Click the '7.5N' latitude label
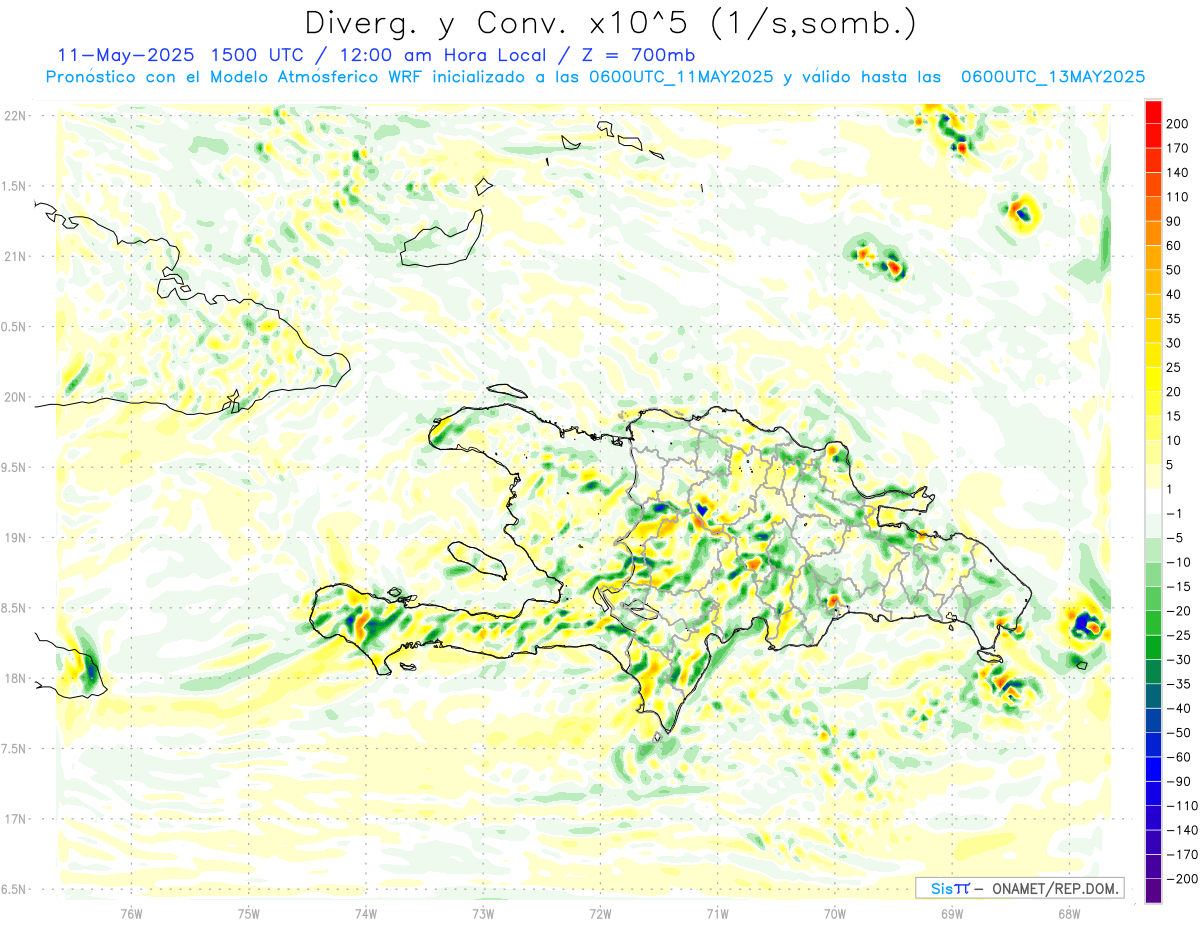Screen dimensions: 1200x927 (x=15, y=748)
